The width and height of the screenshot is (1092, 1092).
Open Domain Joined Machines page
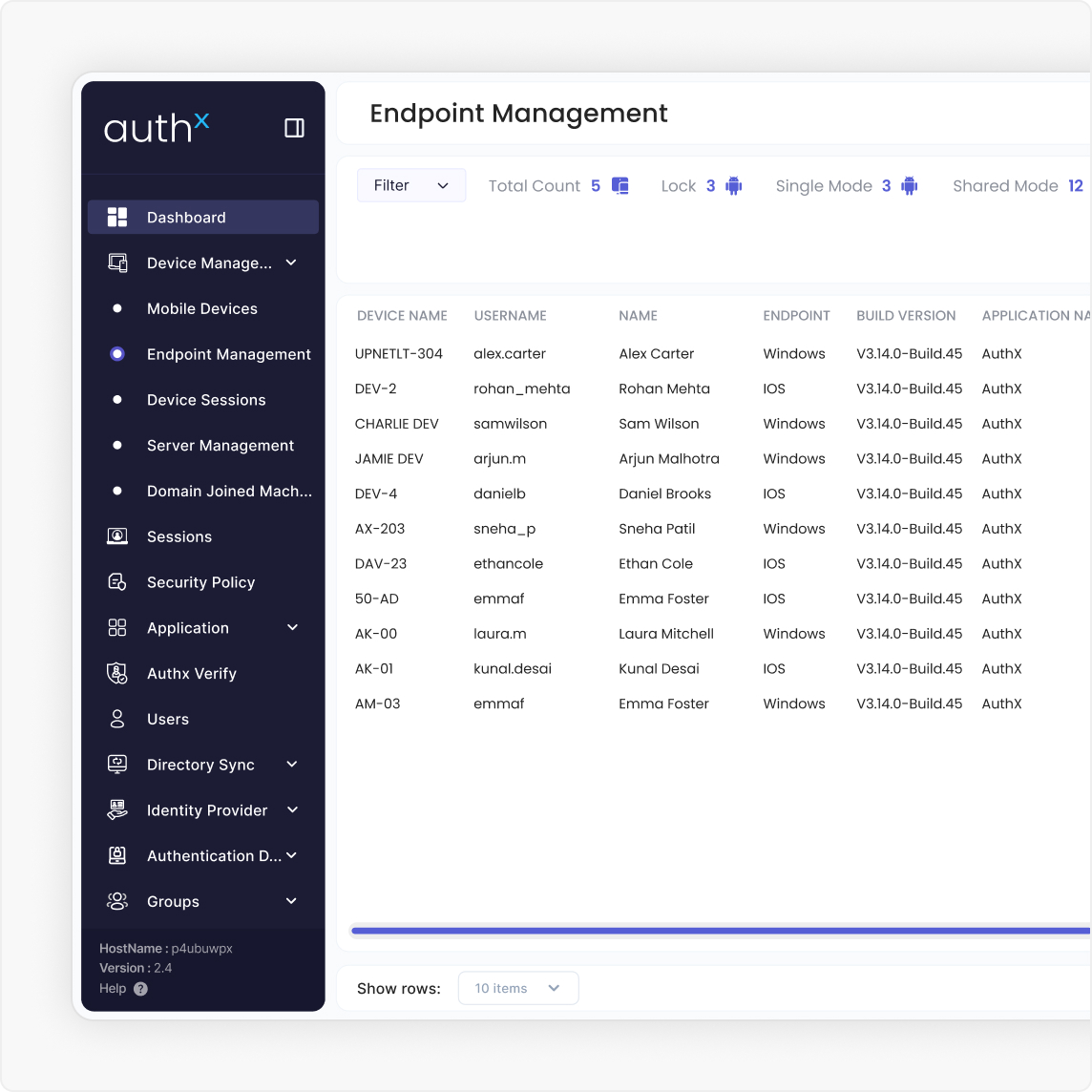click(229, 492)
